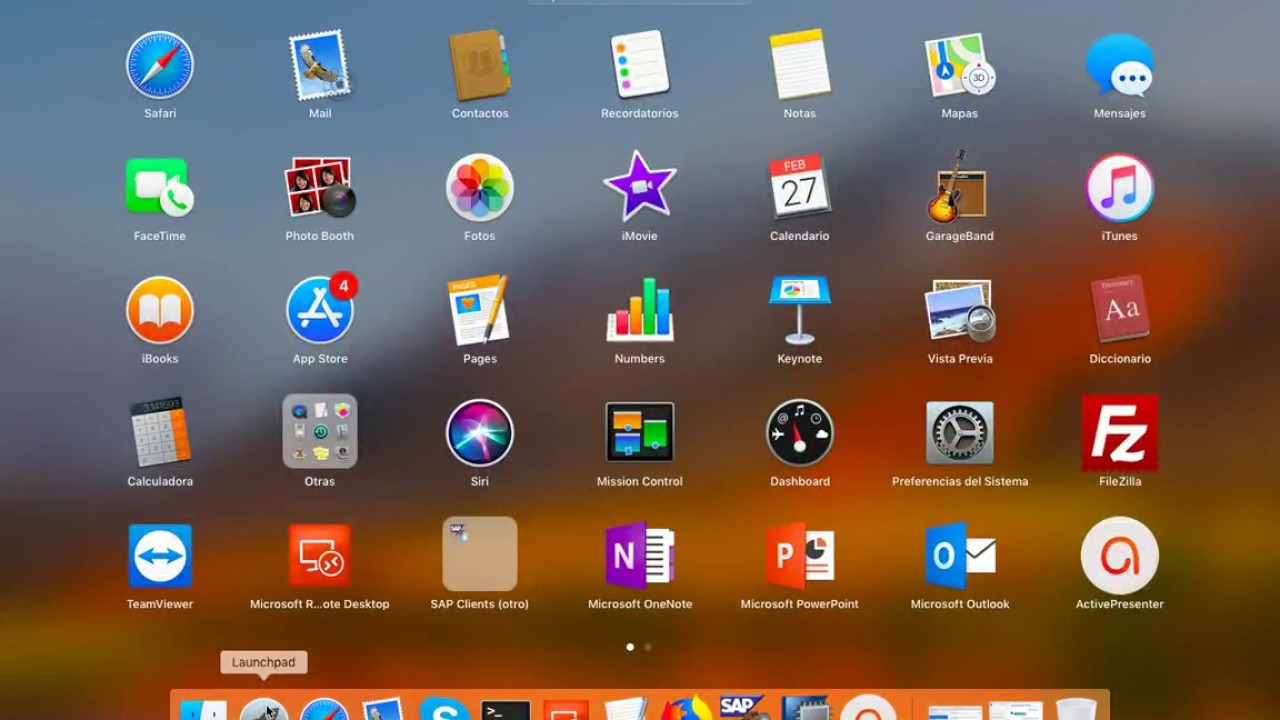Open Preferencias del Sistema
1280x720 pixels.
coord(960,432)
